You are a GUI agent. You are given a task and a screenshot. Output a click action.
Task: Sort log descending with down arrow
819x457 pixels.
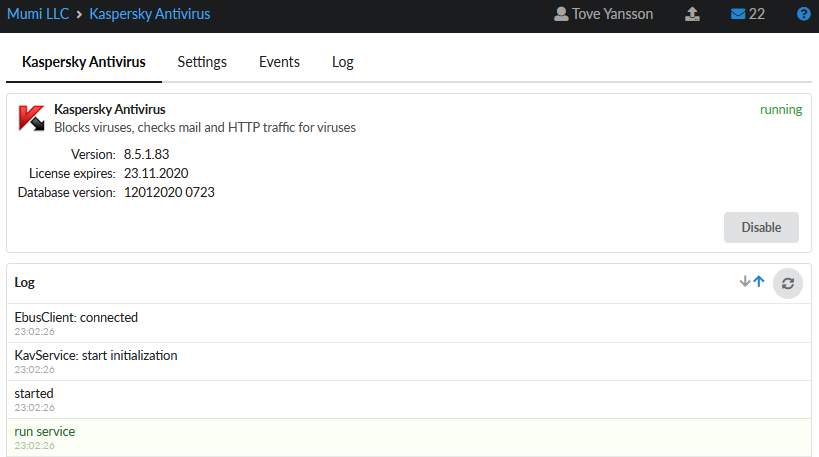744,283
